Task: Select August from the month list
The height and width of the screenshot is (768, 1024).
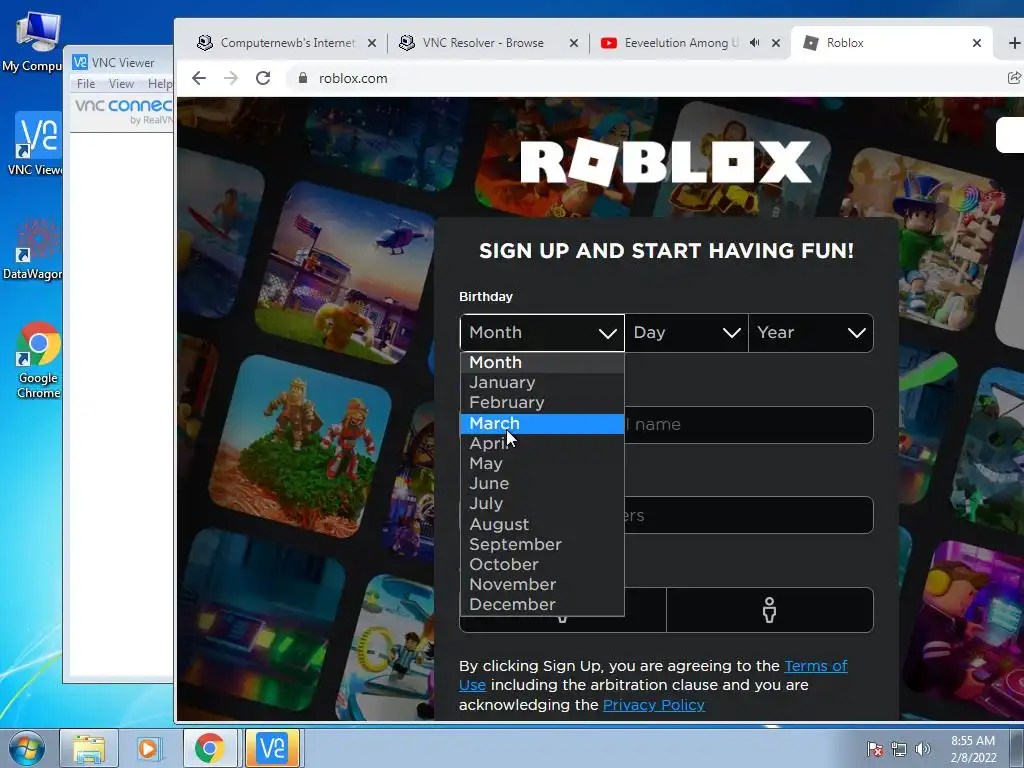Action: pyautogui.click(x=542, y=524)
